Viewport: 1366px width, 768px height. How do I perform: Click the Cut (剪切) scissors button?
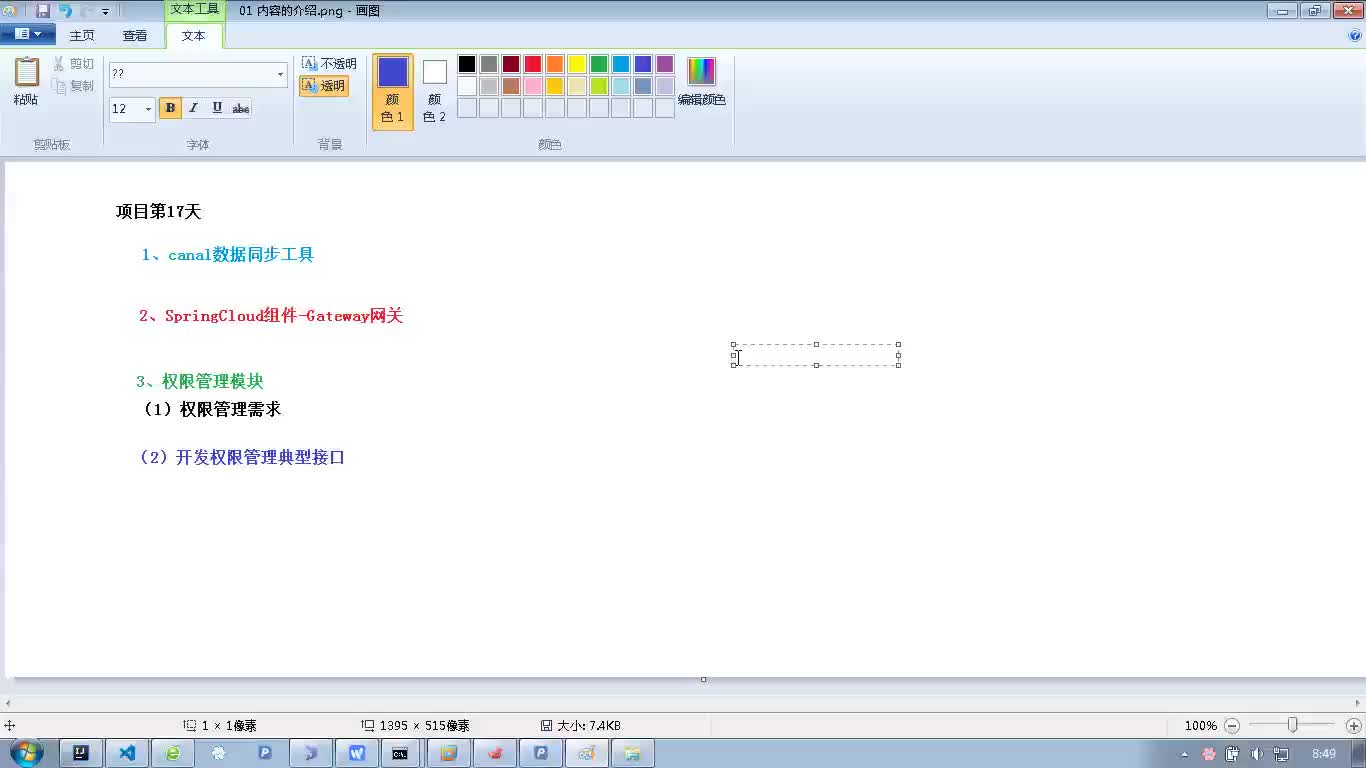pyautogui.click(x=74, y=64)
